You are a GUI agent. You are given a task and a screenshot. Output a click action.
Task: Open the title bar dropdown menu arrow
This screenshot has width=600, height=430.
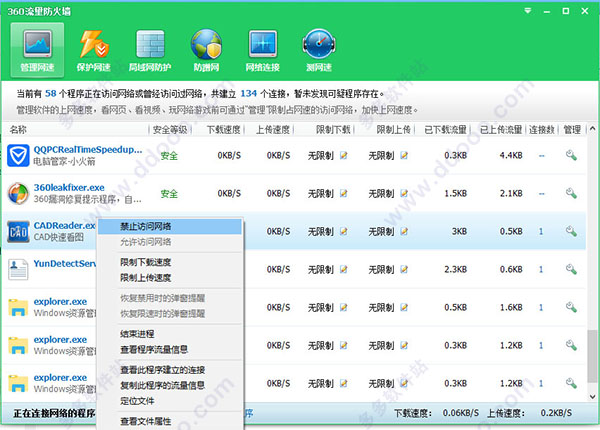click(x=528, y=11)
